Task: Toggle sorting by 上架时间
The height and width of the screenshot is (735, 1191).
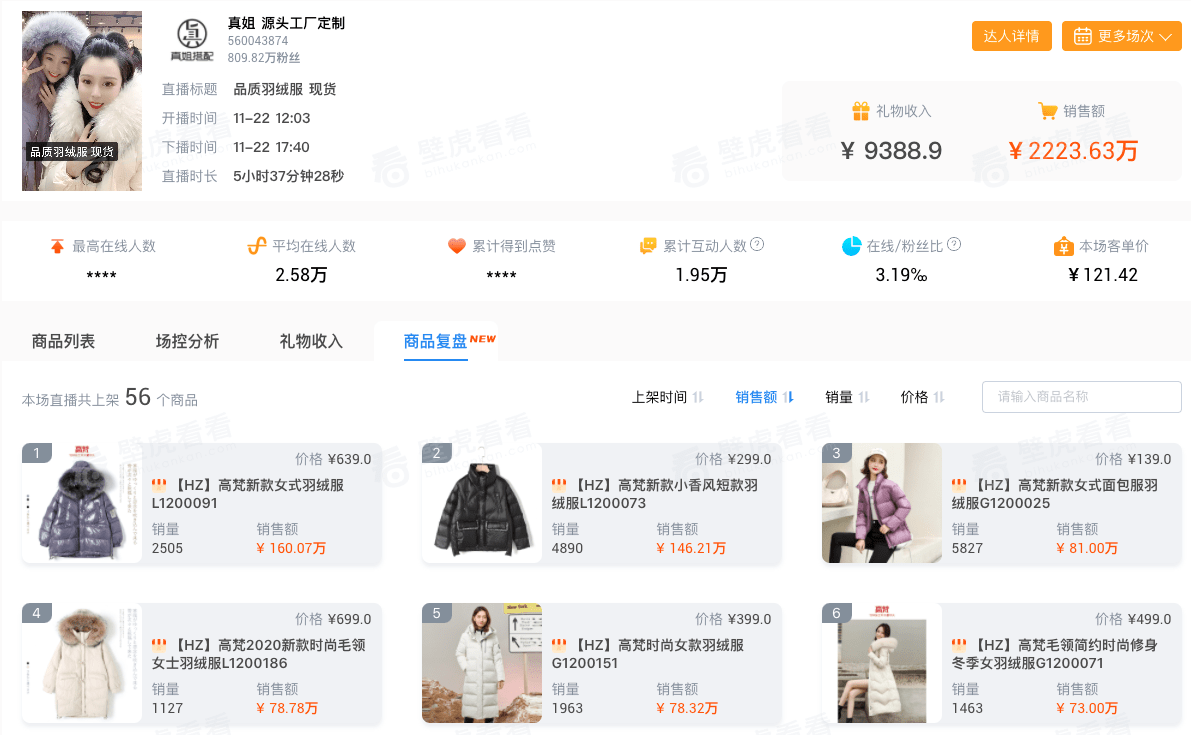Action: (668, 397)
